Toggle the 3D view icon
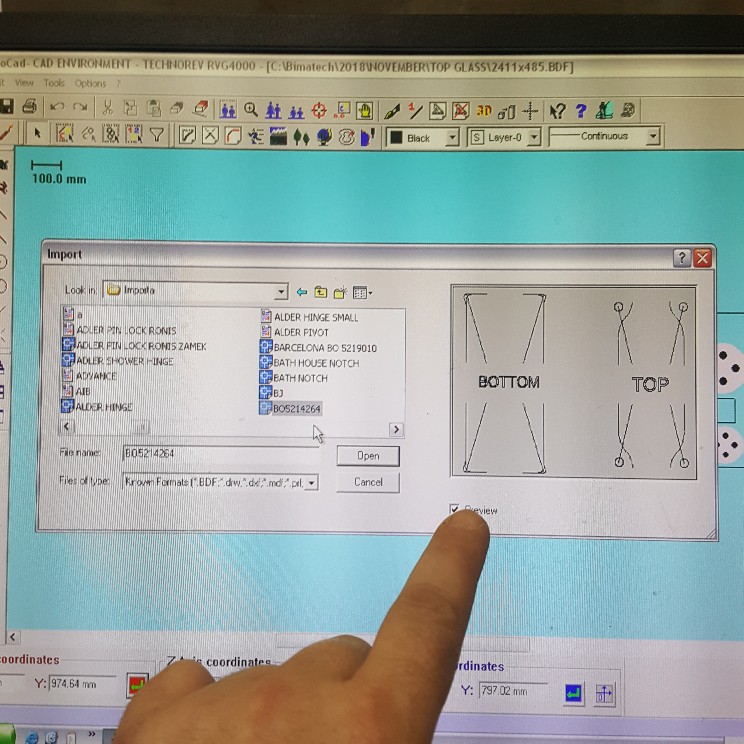This screenshot has height=744, width=744. click(484, 110)
